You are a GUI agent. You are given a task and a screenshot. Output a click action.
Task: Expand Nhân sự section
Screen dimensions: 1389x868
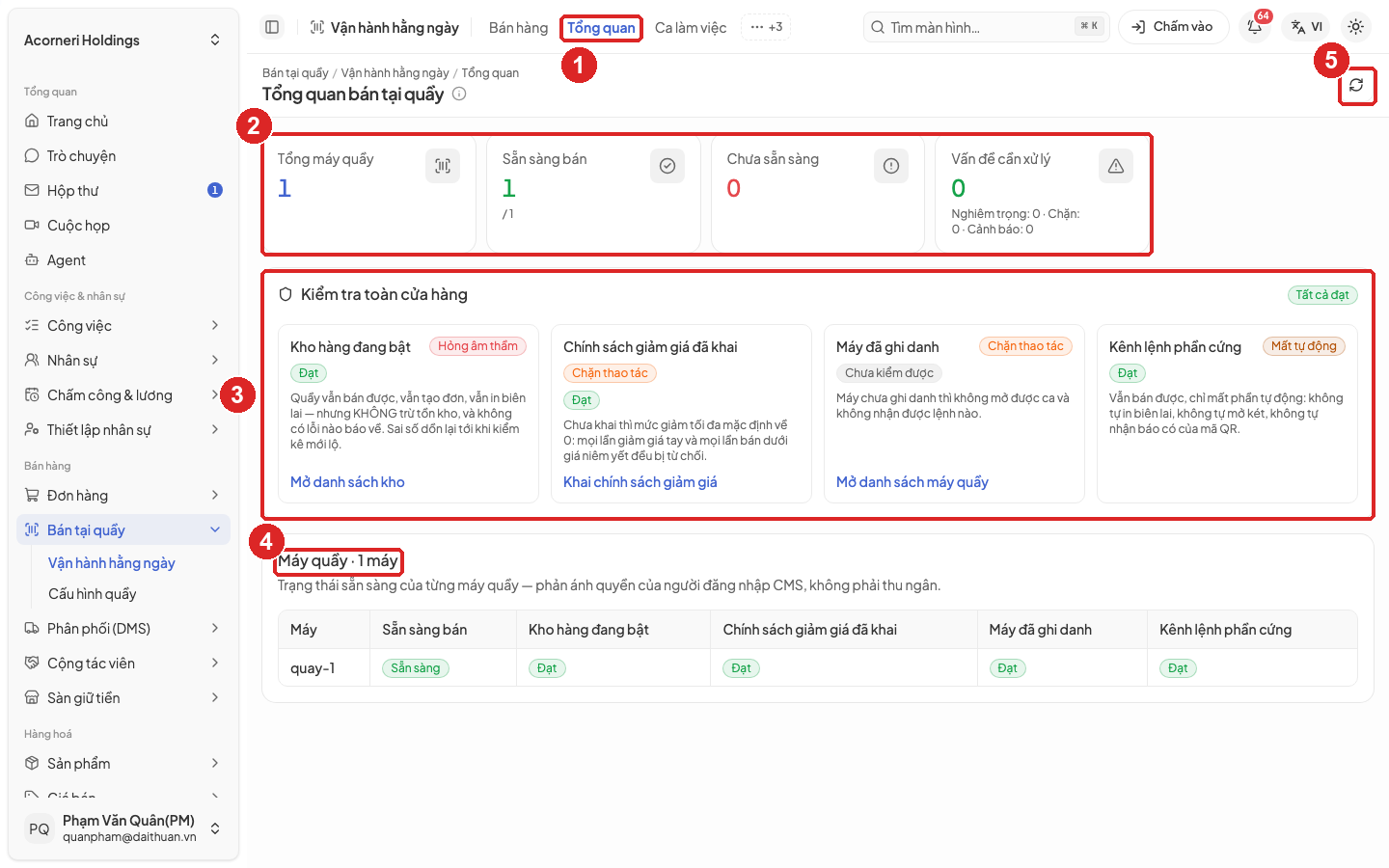click(123, 361)
